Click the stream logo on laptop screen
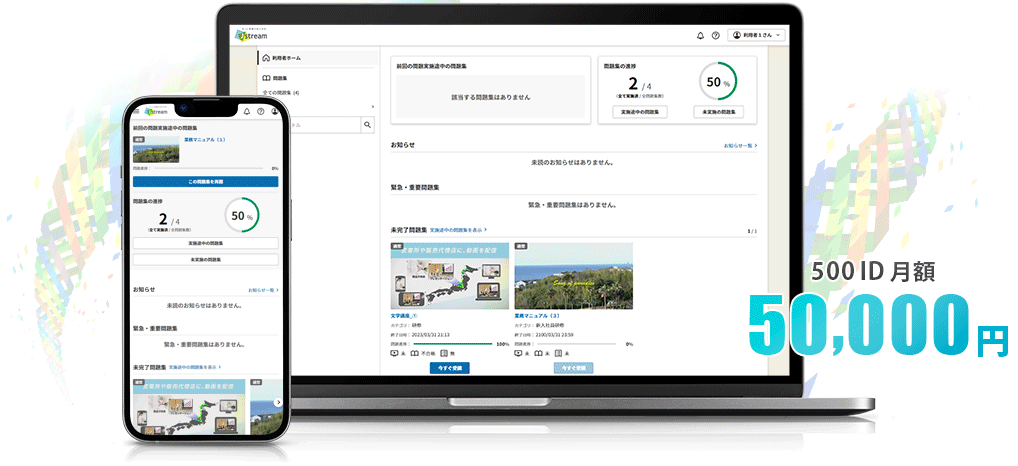This screenshot has width=1018, height=466. (x=251, y=35)
